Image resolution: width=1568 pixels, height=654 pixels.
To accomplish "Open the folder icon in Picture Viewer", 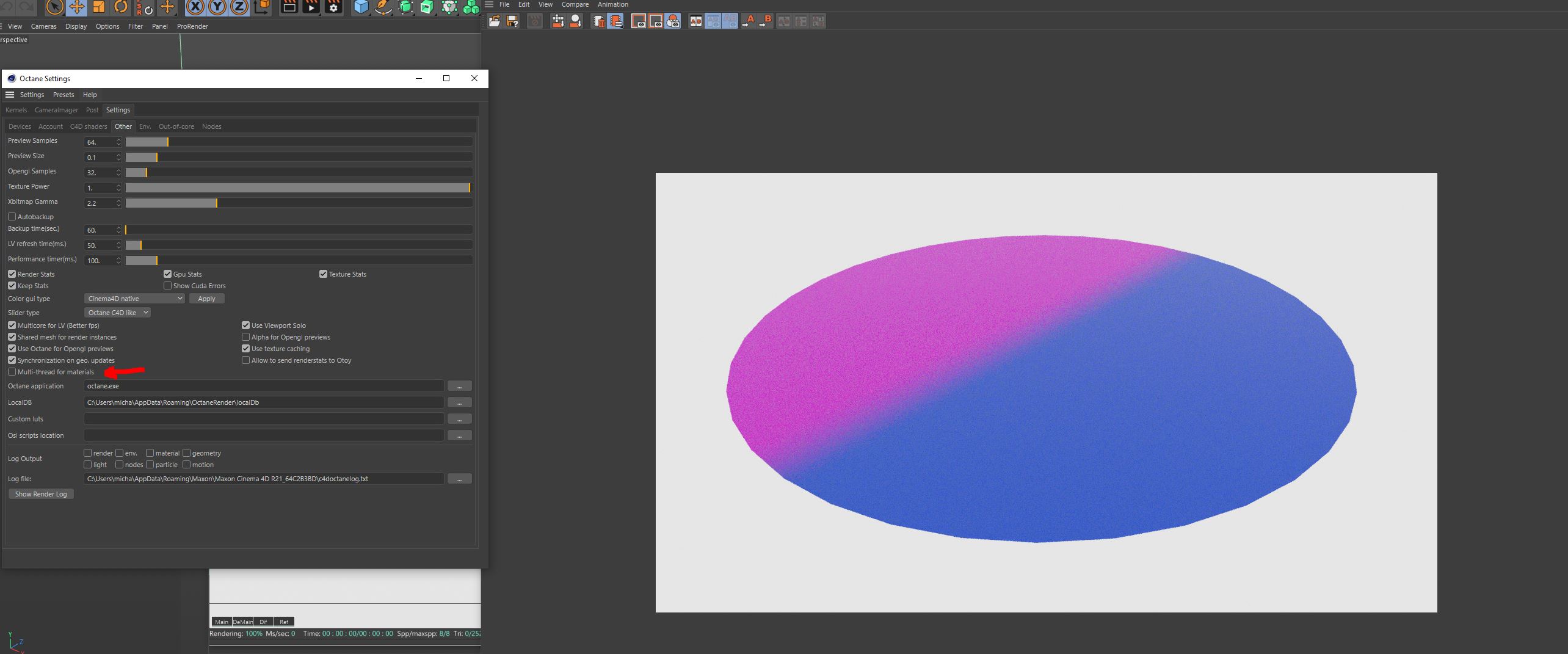I will 495,21.
